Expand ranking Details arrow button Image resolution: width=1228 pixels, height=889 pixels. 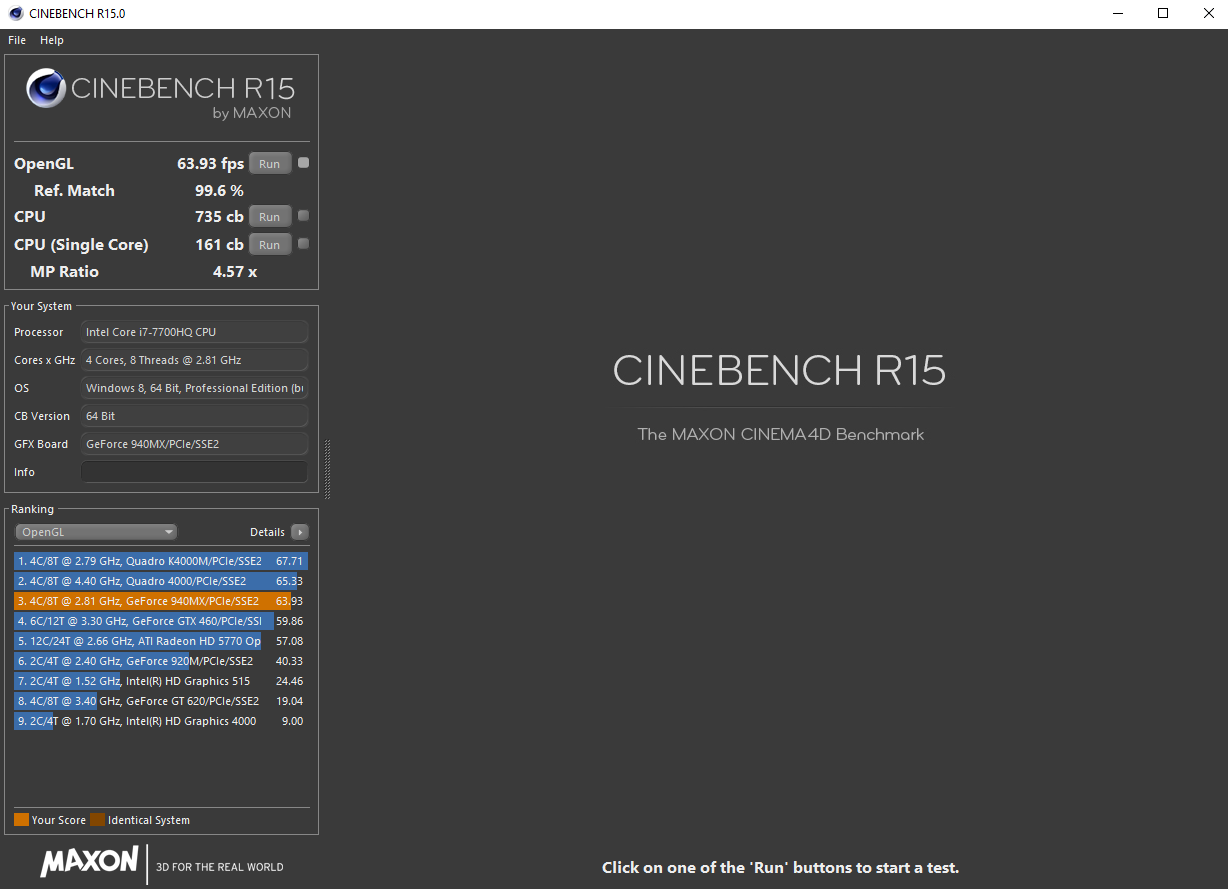pyautogui.click(x=299, y=532)
